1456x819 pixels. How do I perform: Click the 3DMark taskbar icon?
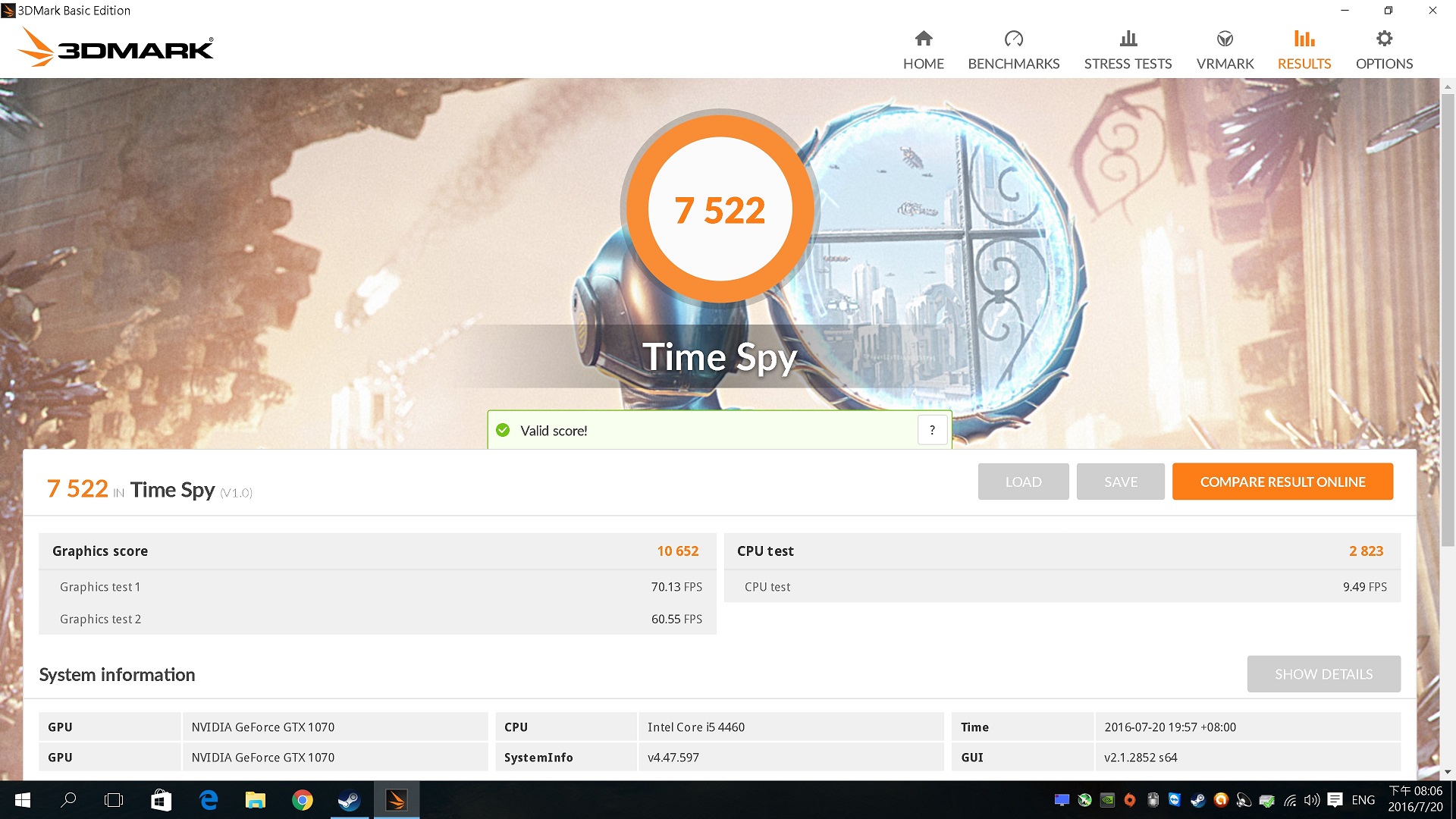tap(396, 800)
